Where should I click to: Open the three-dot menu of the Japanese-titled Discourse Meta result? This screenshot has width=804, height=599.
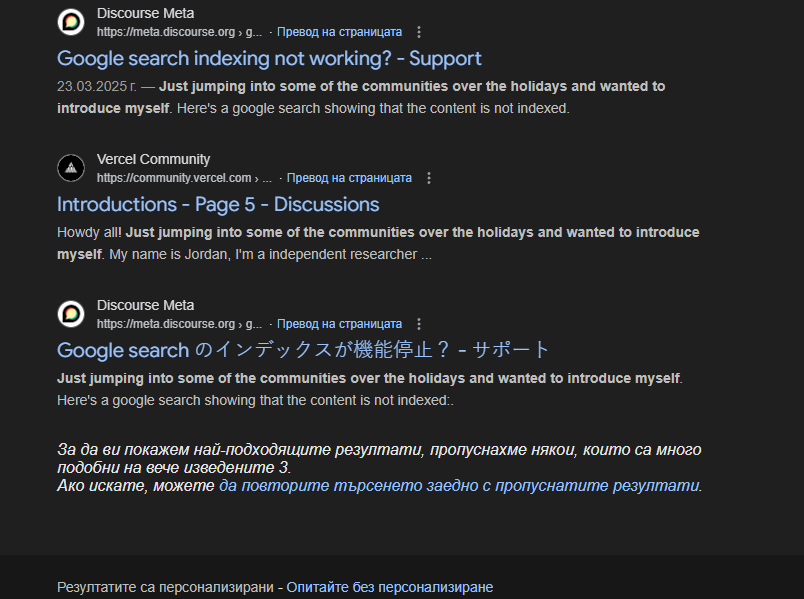point(419,324)
